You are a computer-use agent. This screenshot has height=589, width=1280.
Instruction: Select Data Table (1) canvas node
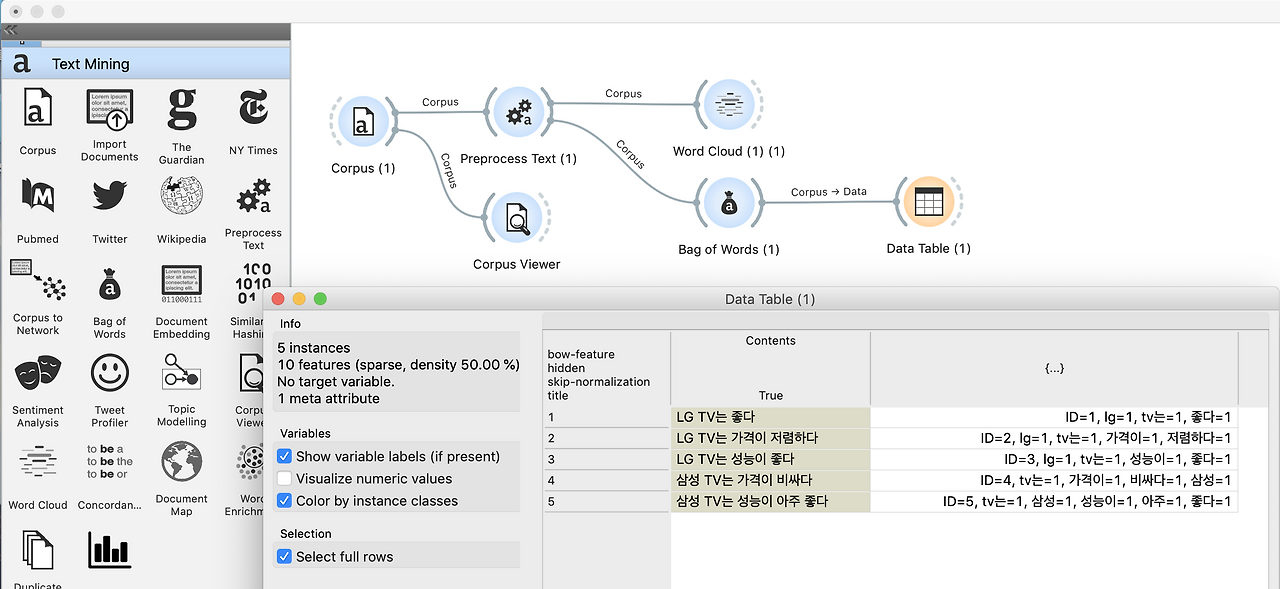coord(928,201)
